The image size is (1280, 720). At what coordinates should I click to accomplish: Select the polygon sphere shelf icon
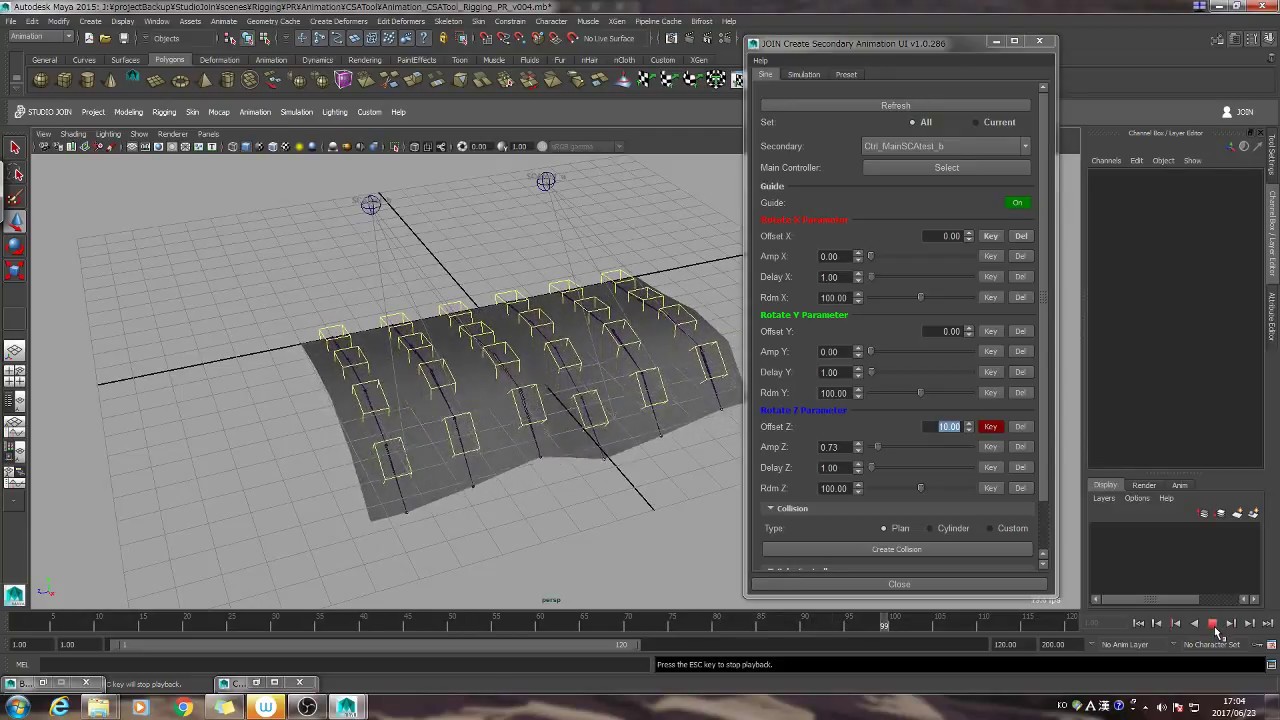click(x=42, y=80)
